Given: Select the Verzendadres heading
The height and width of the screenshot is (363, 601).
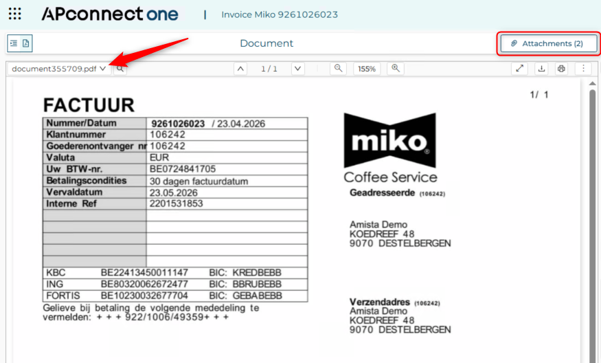Looking at the screenshot, I should [379, 302].
